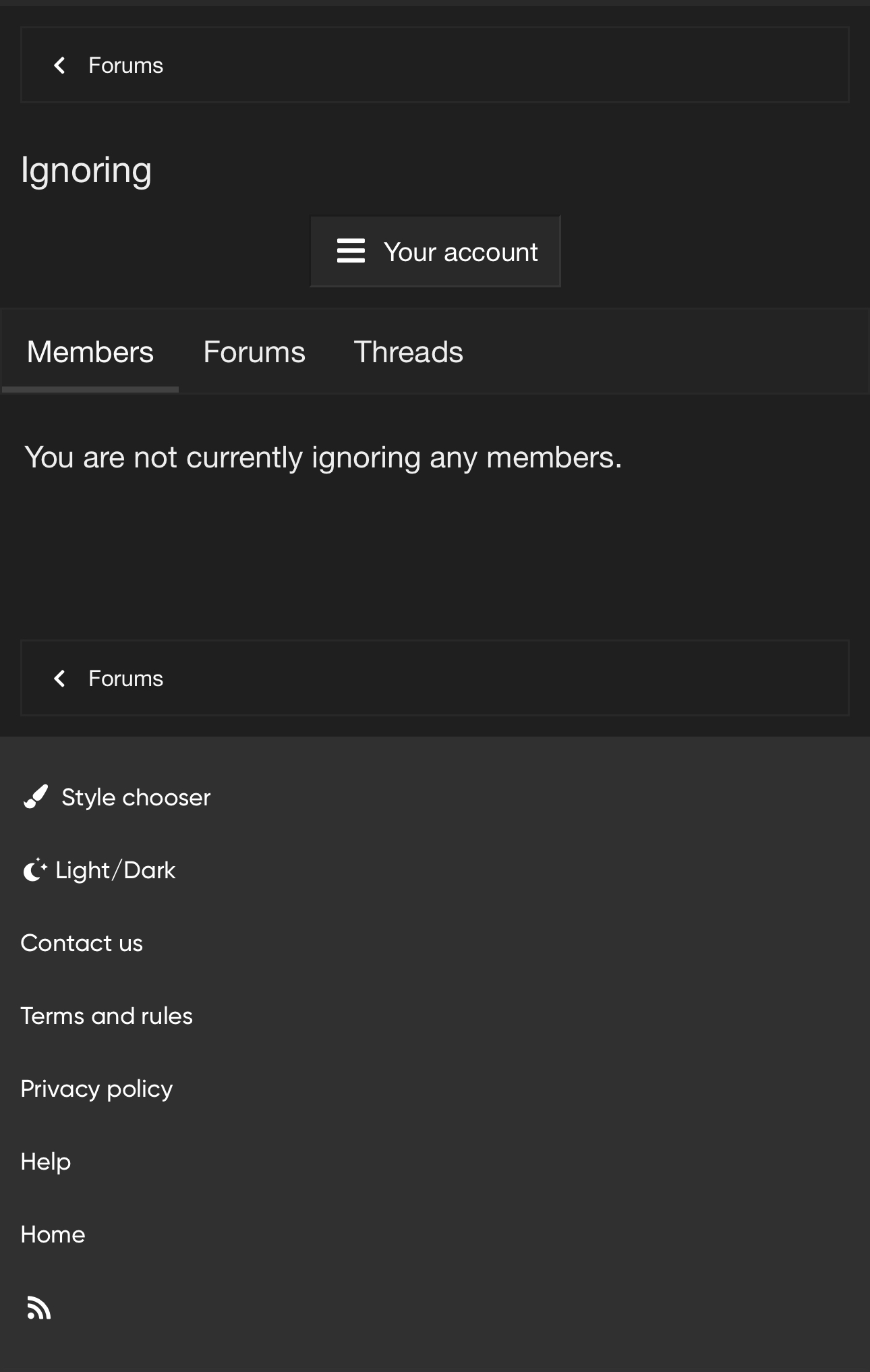
Task: Go to Forums via top breadcrumb
Action: coord(125,65)
